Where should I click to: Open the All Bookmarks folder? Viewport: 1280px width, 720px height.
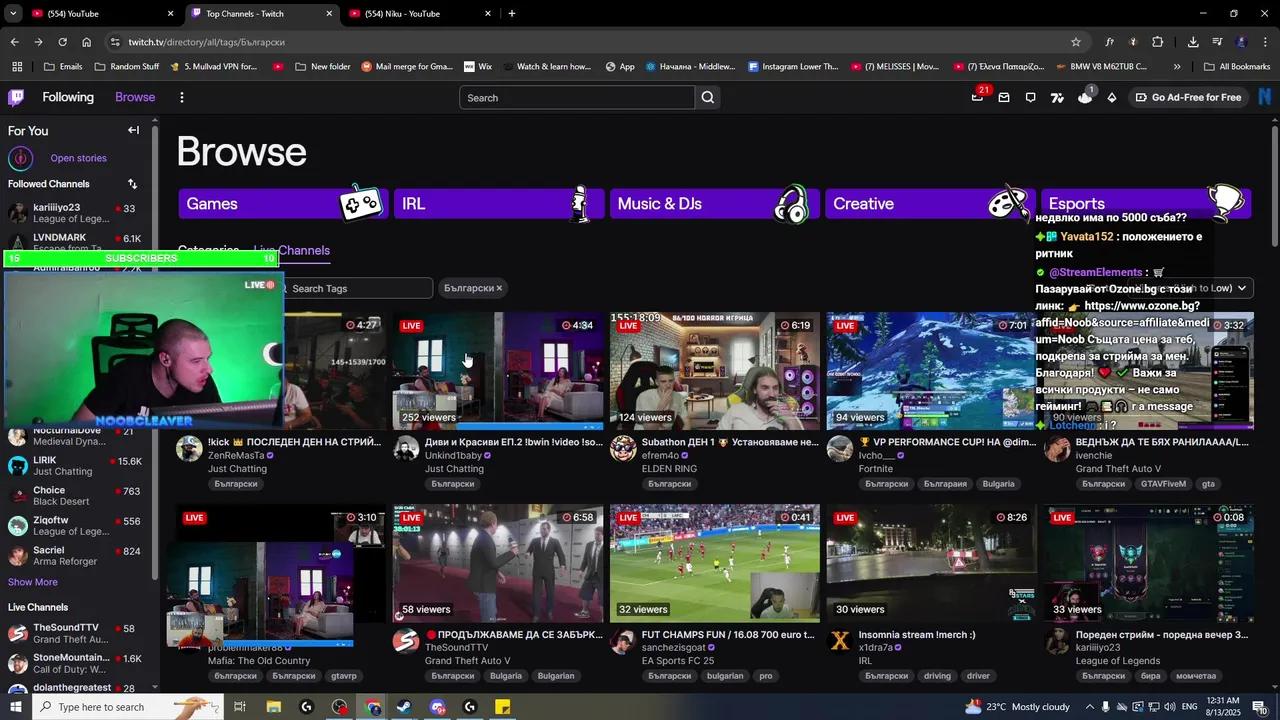tap(1236, 67)
